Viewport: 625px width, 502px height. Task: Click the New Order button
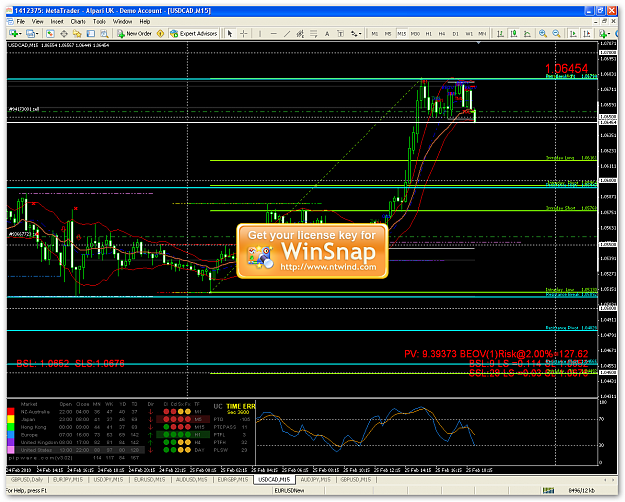tap(134, 34)
